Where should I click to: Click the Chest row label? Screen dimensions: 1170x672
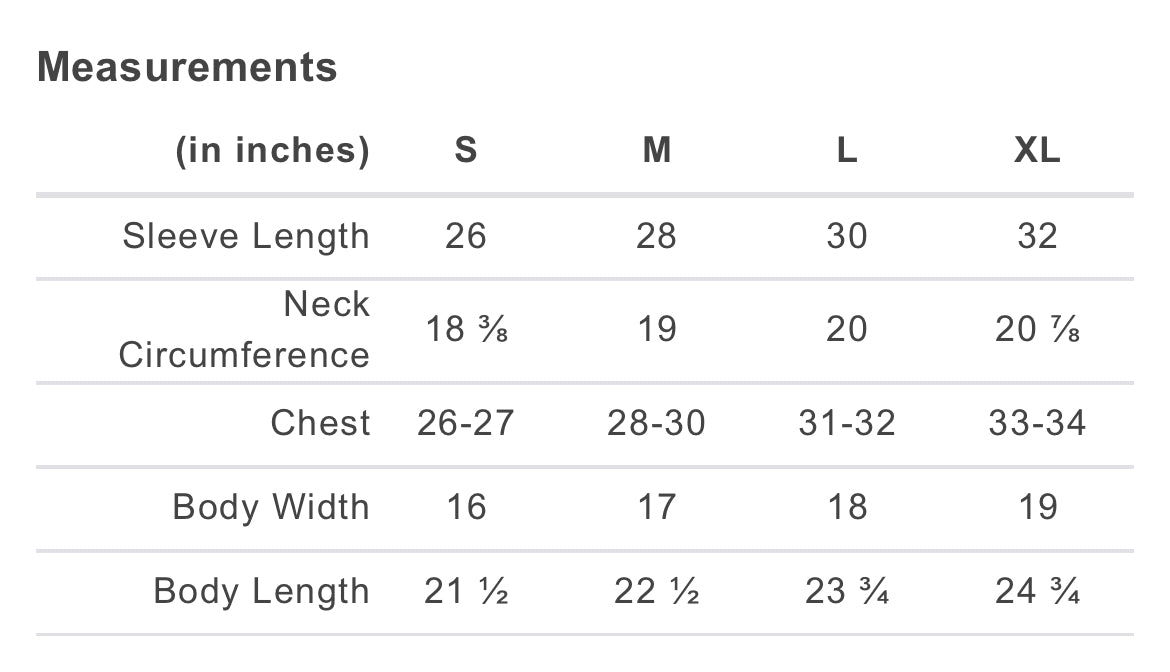click(x=320, y=423)
